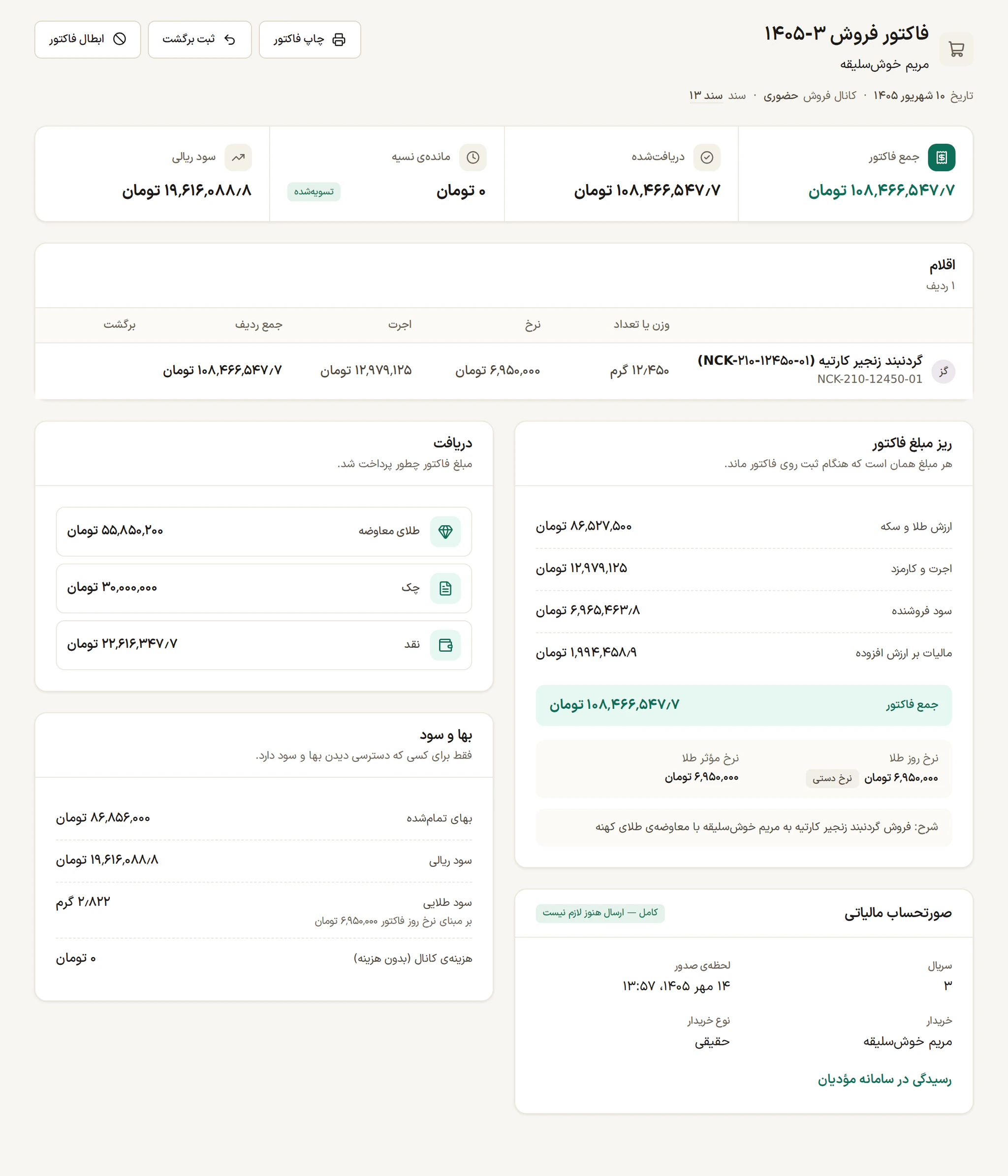
Task: Click the shopping cart icon beside invoice title
Action: pyautogui.click(x=956, y=49)
